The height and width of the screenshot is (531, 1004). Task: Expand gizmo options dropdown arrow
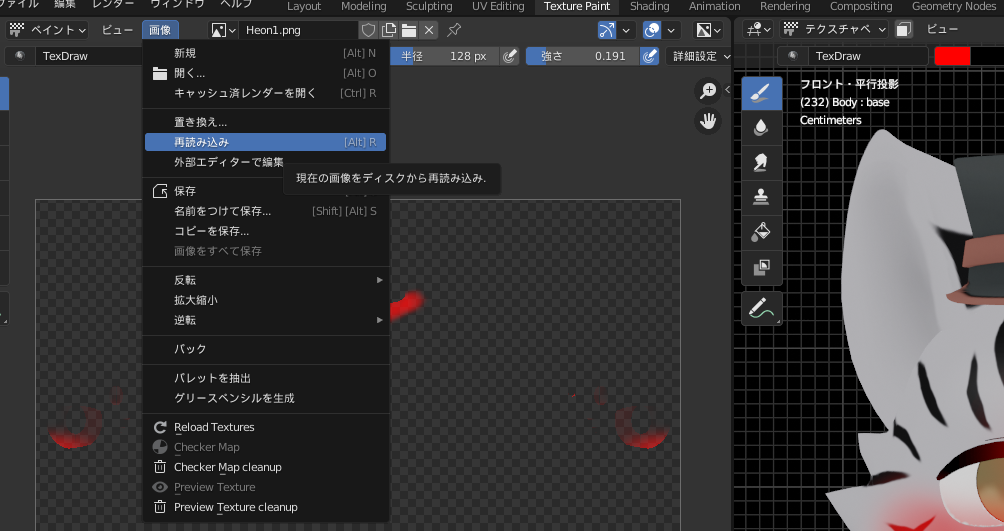[x=626, y=30]
